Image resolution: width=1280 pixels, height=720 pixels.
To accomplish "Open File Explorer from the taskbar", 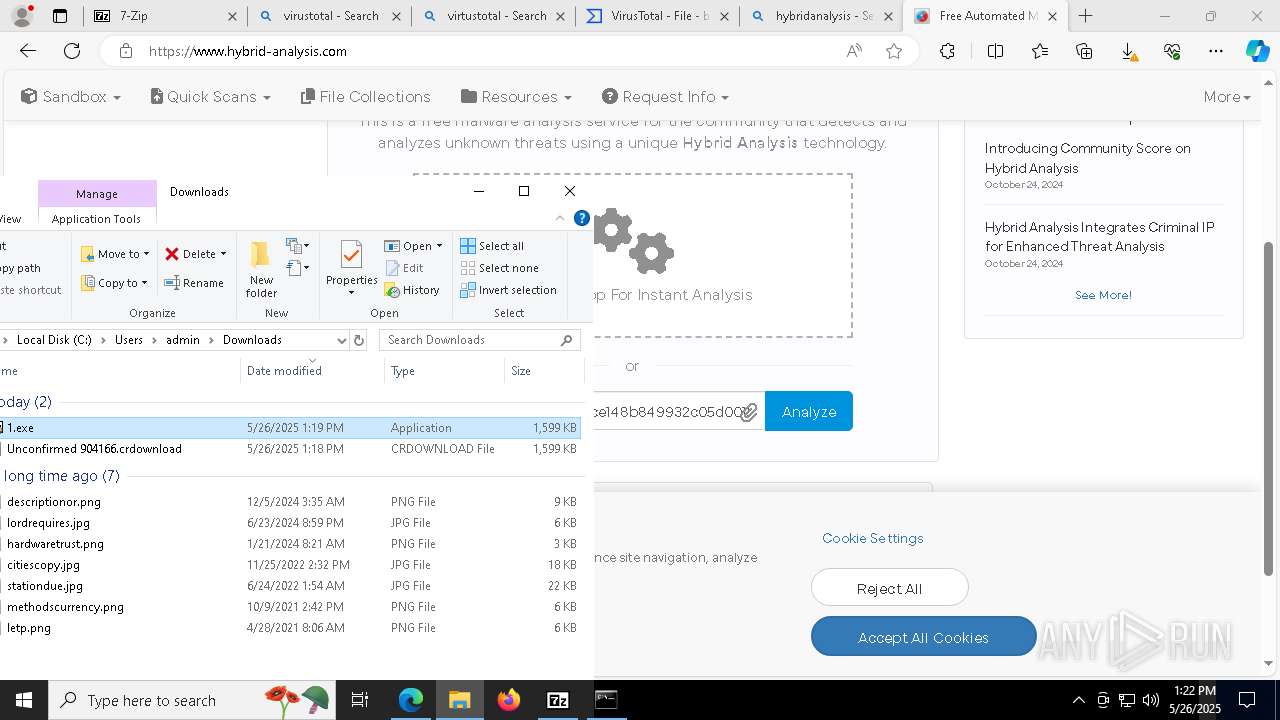I will pos(459,700).
